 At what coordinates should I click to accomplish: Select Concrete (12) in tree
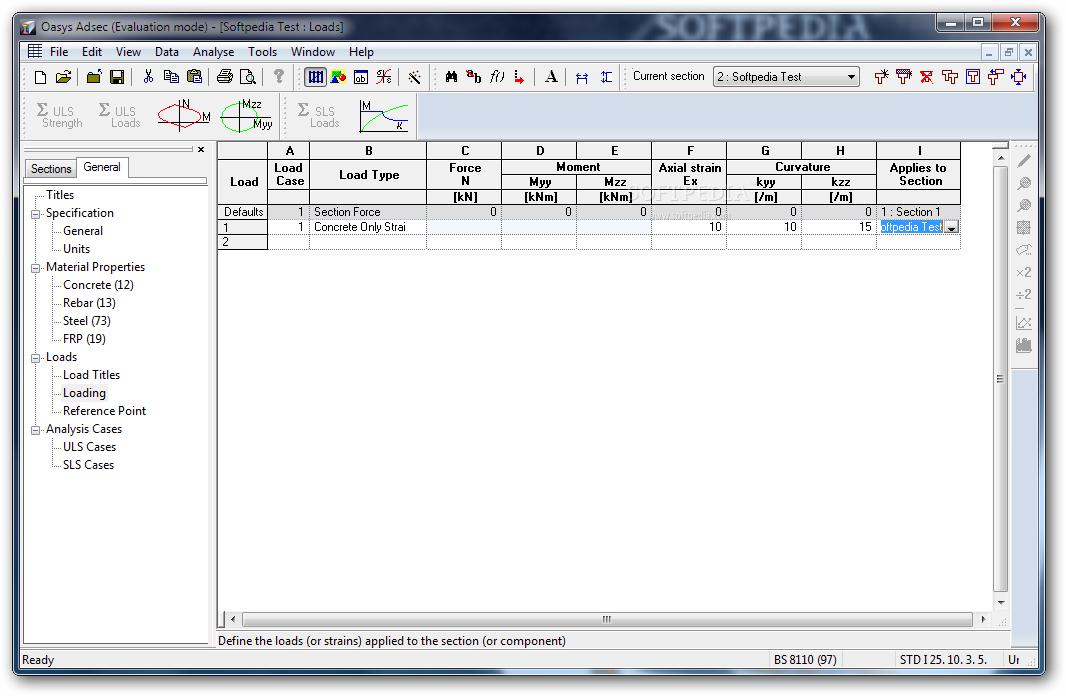coord(98,285)
